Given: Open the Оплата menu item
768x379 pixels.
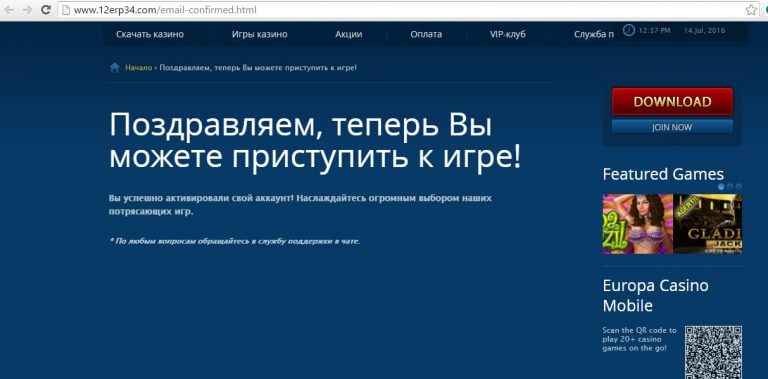Looking at the screenshot, I should click(x=426, y=34).
